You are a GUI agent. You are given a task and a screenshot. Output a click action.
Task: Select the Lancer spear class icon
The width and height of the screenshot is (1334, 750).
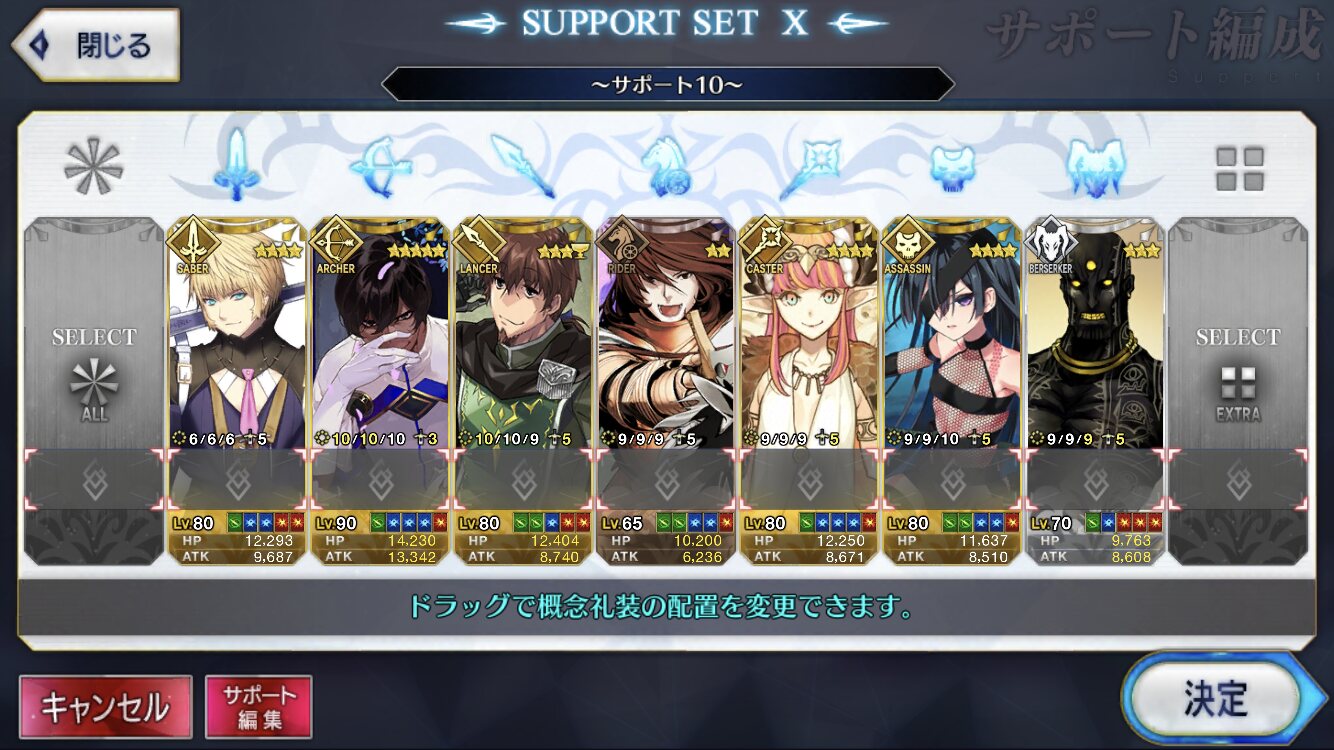point(523,163)
